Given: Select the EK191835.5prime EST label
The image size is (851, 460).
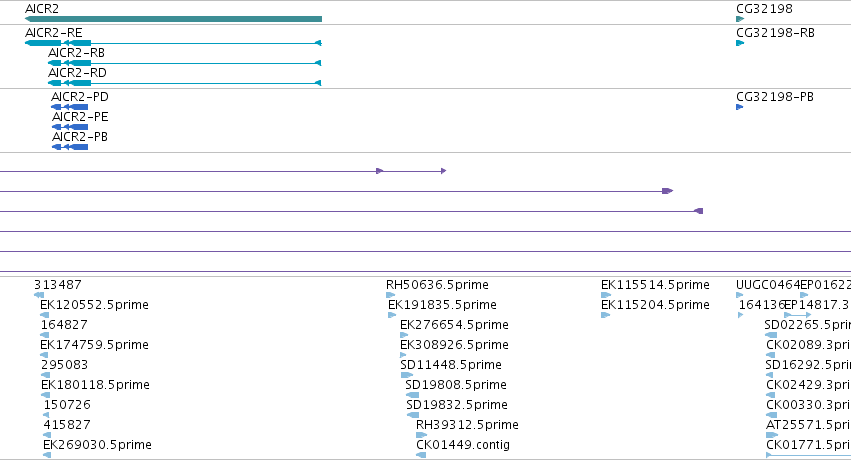Looking at the screenshot, I should [442, 305].
